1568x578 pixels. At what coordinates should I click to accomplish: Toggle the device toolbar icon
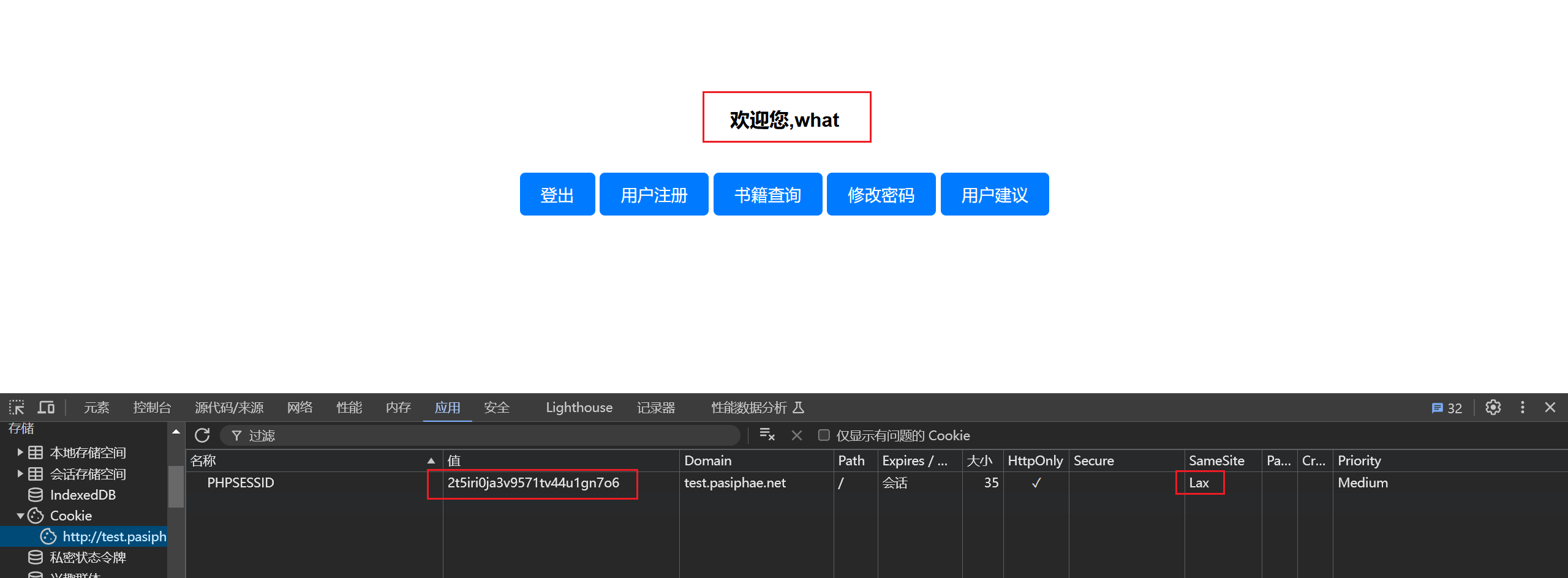click(47, 407)
